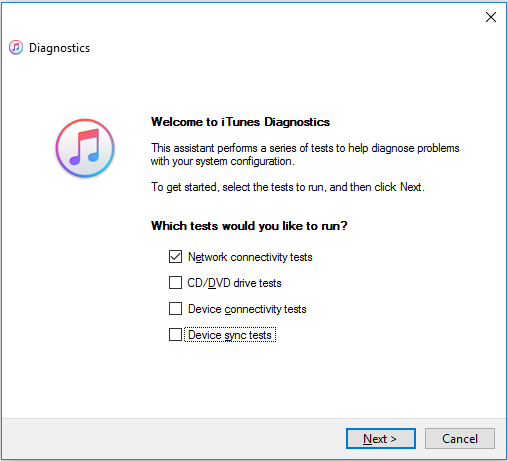Image resolution: width=508 pixels, height=462 pixels.
Task: Click the Next button to proceed
Action: [381, 439]
